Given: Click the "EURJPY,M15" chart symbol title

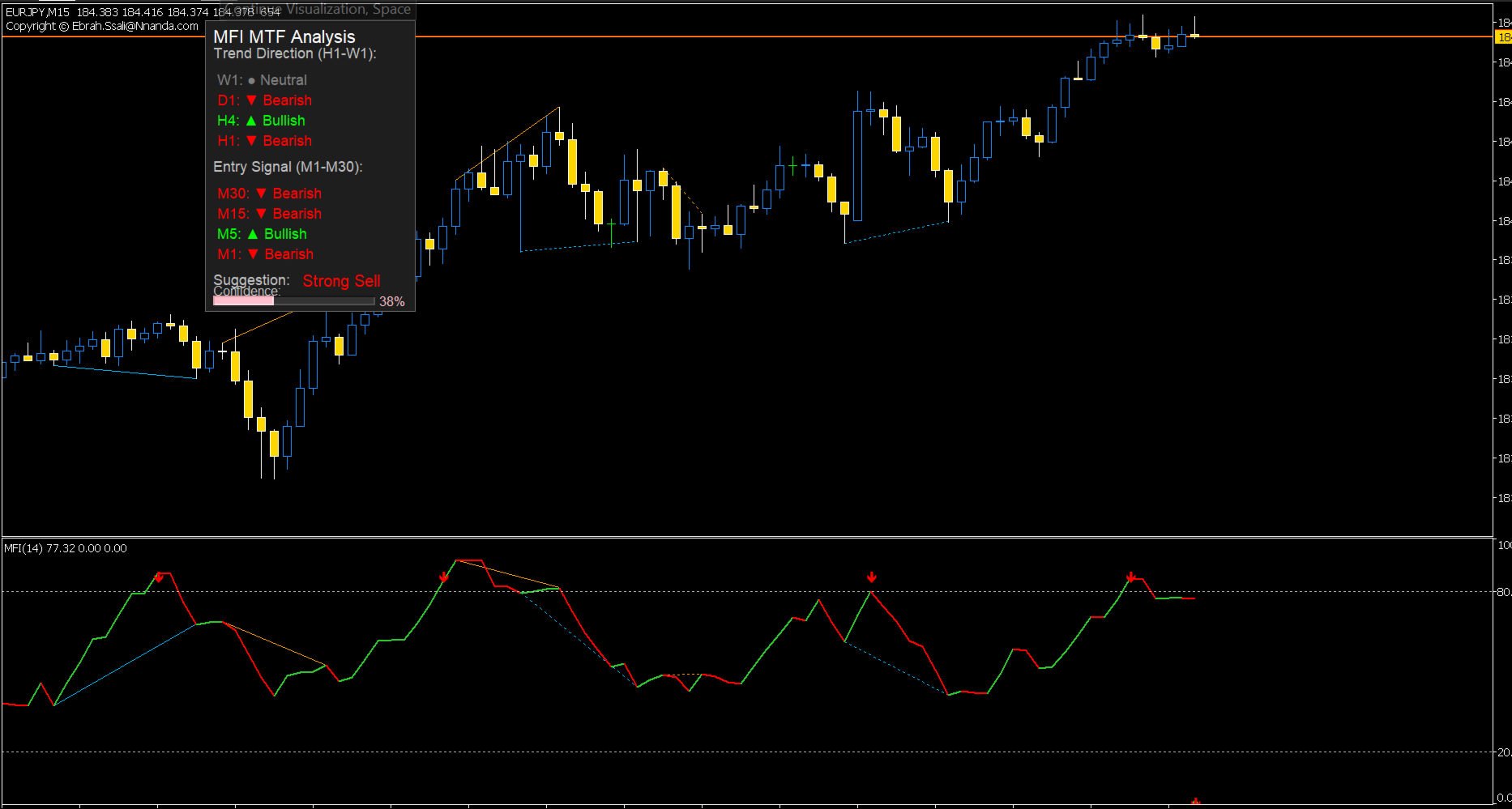Looking at the screenshot, I should click(37, 12).
